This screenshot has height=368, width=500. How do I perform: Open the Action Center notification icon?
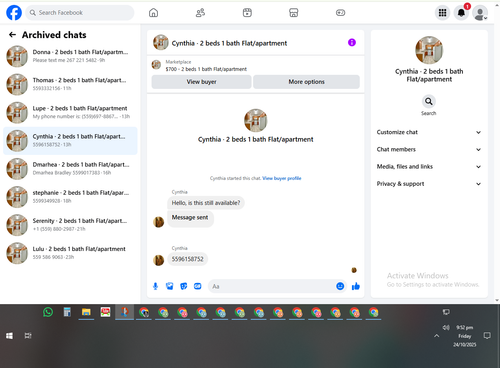point(487,336)
